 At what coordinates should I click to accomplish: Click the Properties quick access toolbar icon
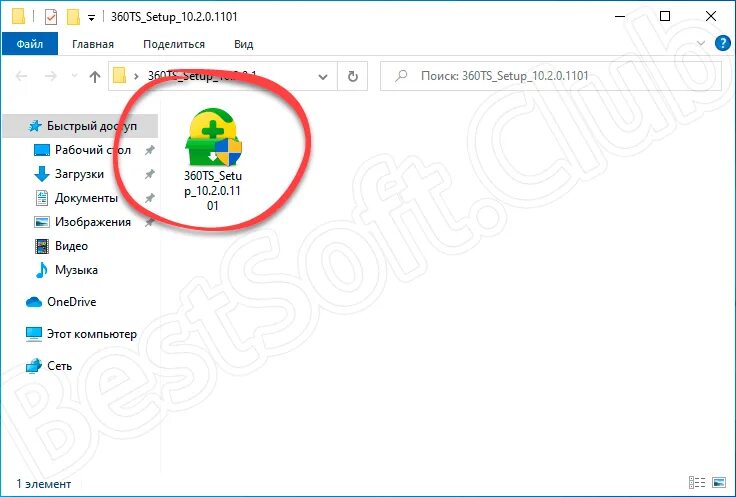tap(51, 17)
